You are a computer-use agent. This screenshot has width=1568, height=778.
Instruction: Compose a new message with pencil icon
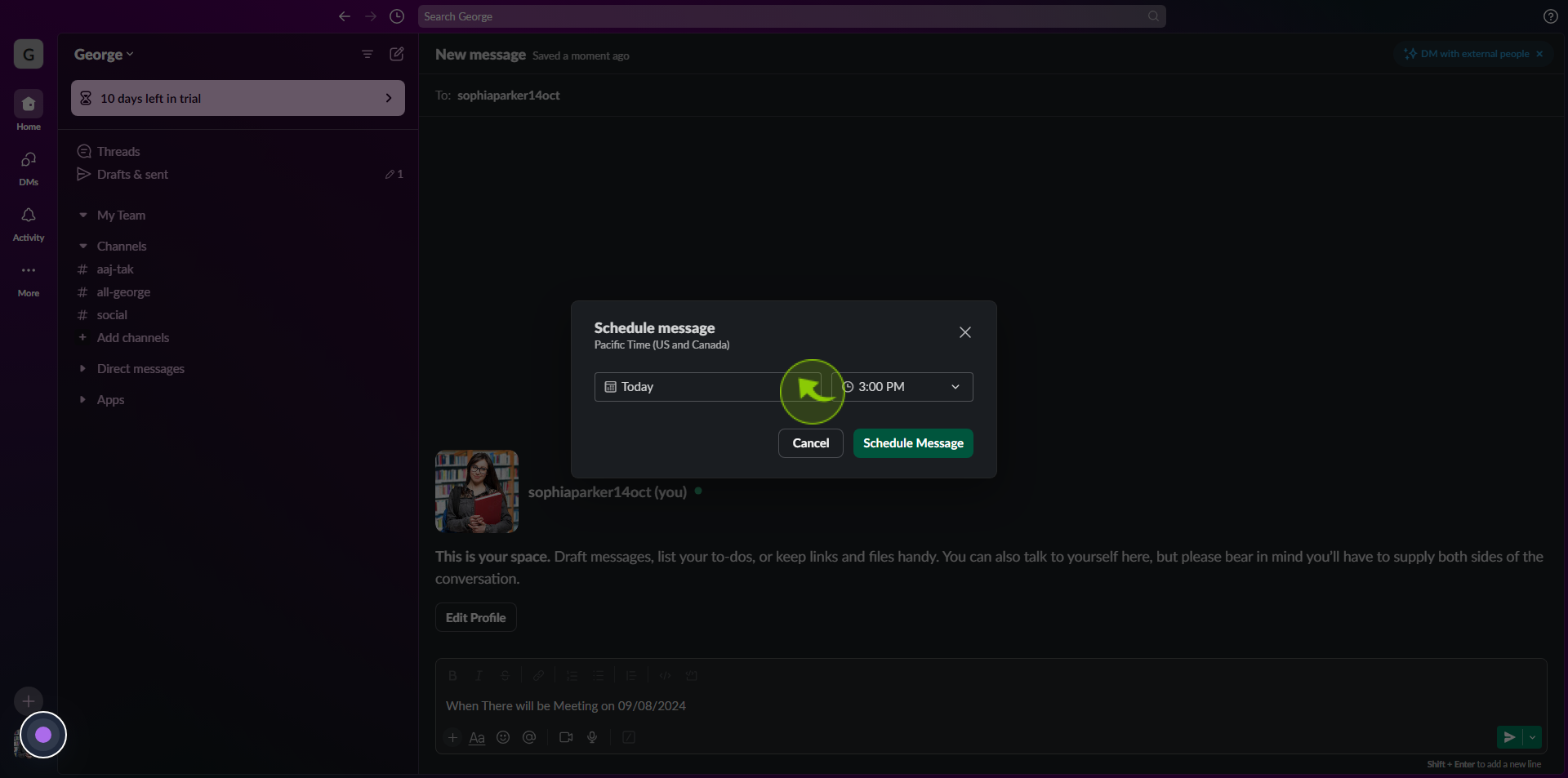click(397, 54)
